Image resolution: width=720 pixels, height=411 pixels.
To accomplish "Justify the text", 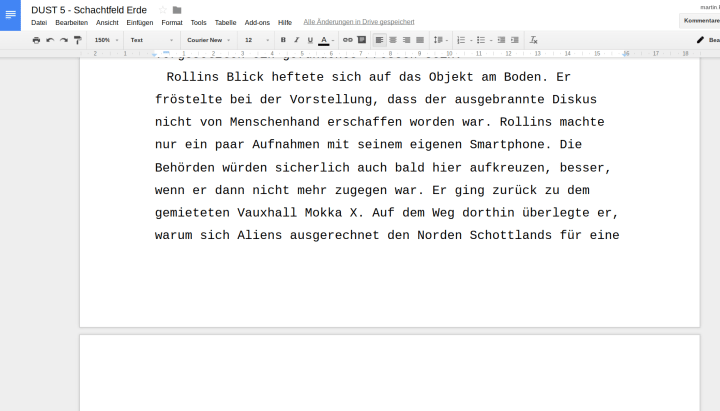I will 420,40.
